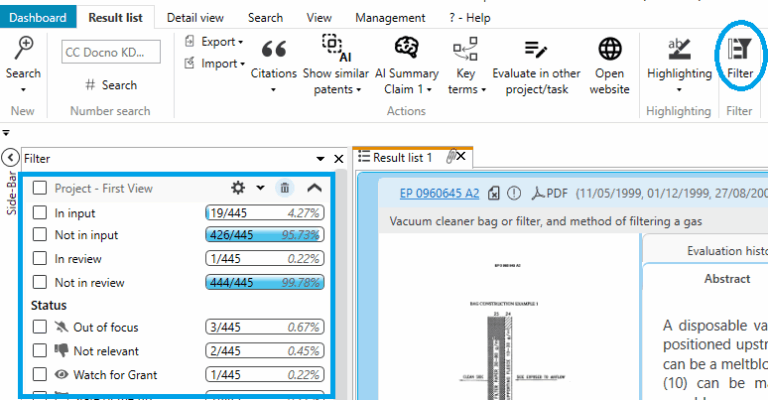This screenshot has height=400, width=768.
Task: Open AI Summary Claim 1
Action: click(406, 50)
